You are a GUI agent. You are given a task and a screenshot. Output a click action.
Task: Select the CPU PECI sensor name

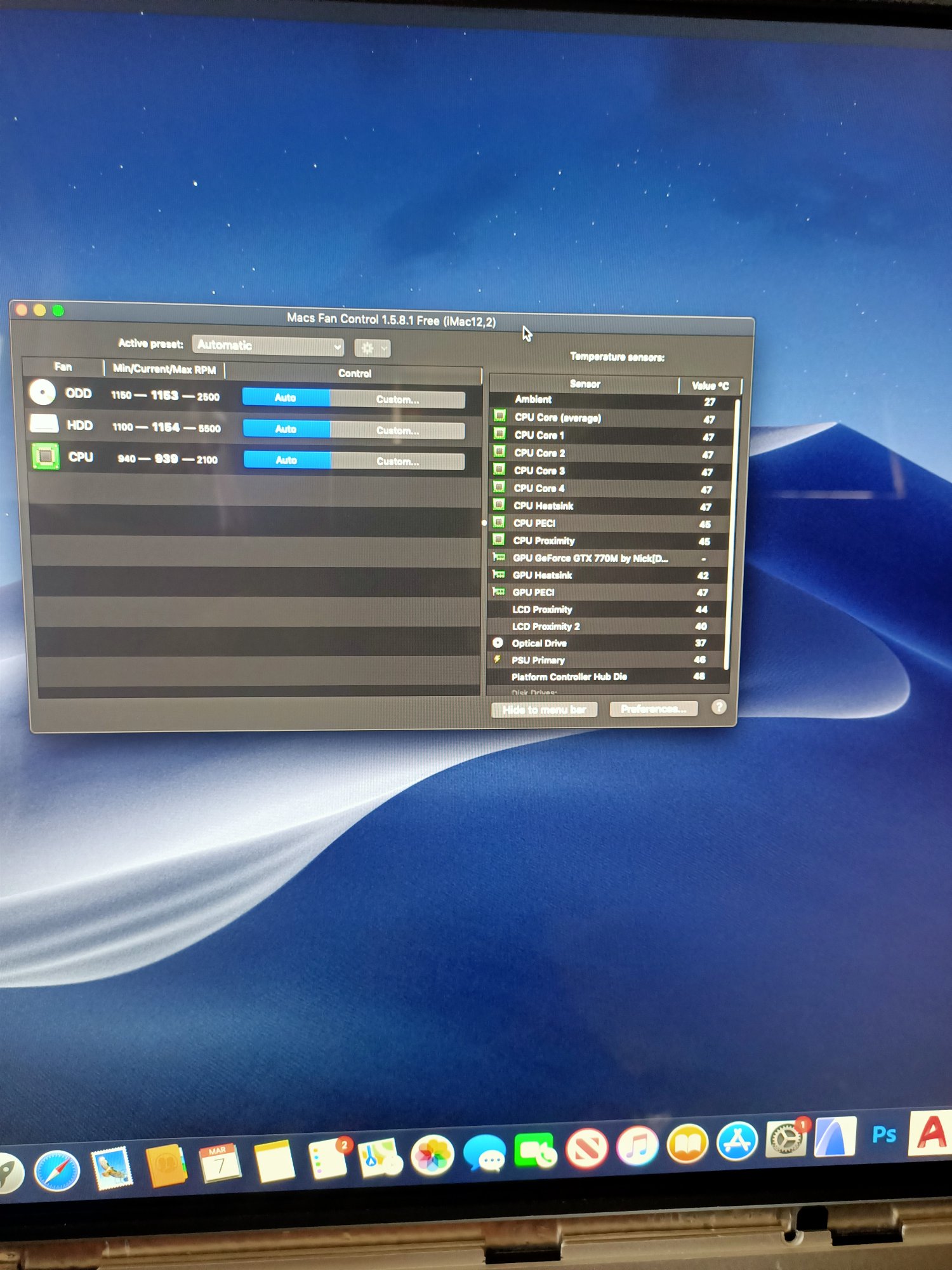pos(534,523)
